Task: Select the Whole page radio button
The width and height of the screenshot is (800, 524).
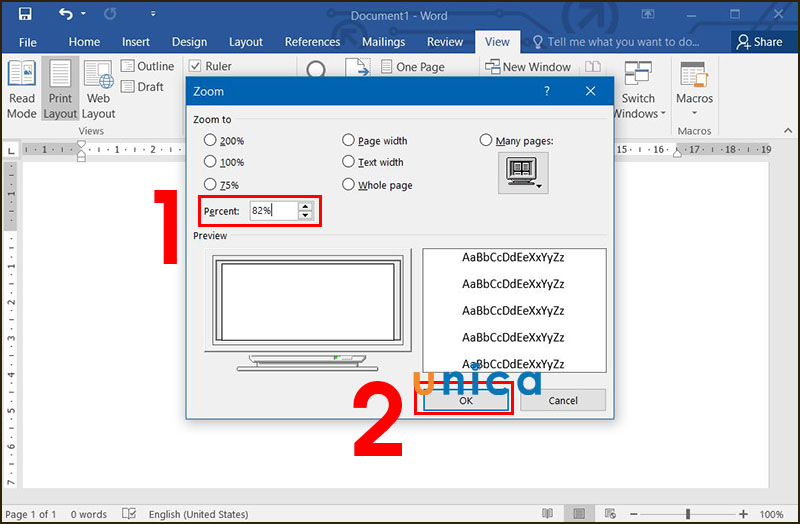Action: click(348, 184)
